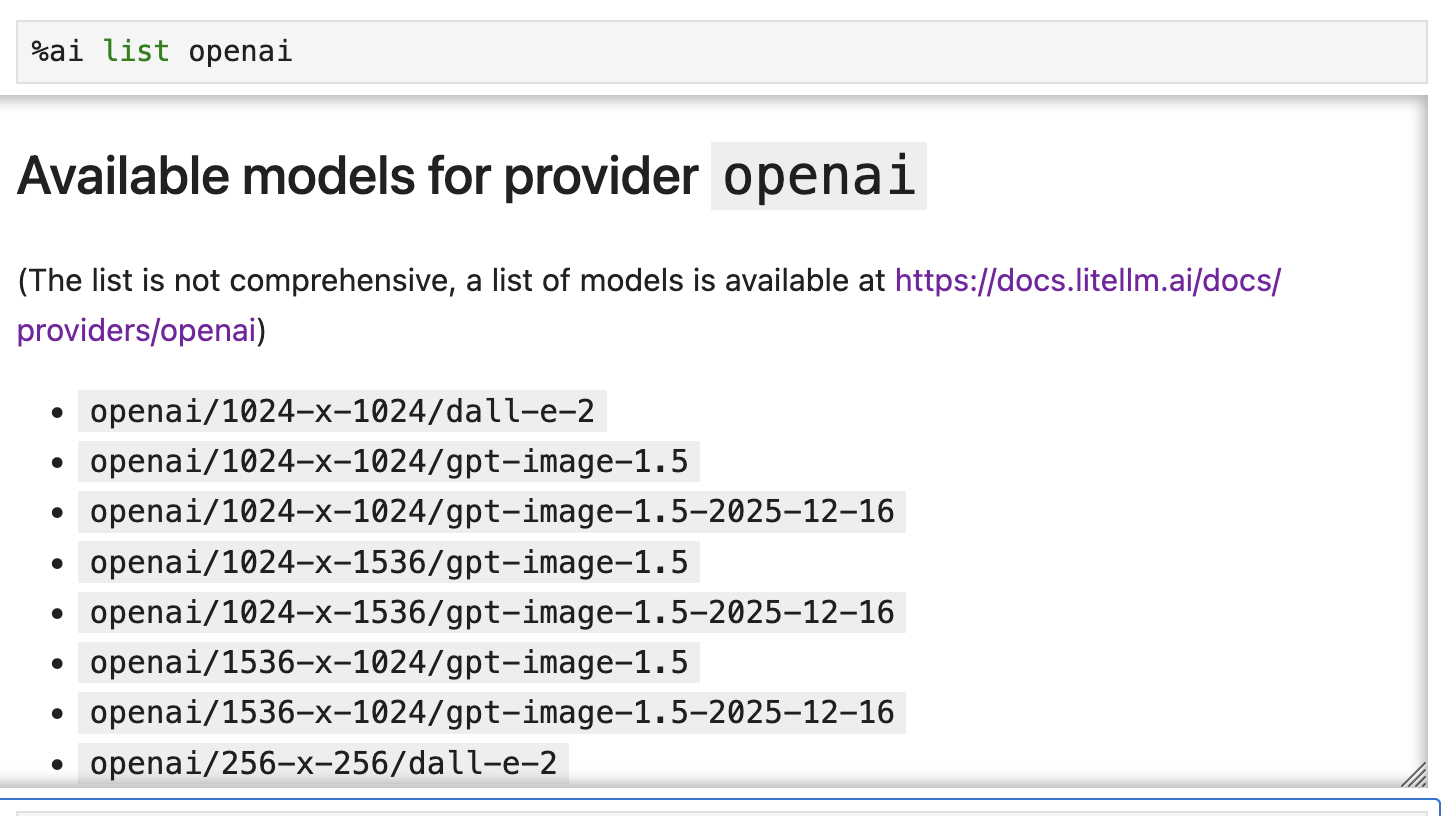The width and height of the screenshot is (1442, 816).
Task: Click the 'Available models for provider' heading
Action: pos(358,176)
